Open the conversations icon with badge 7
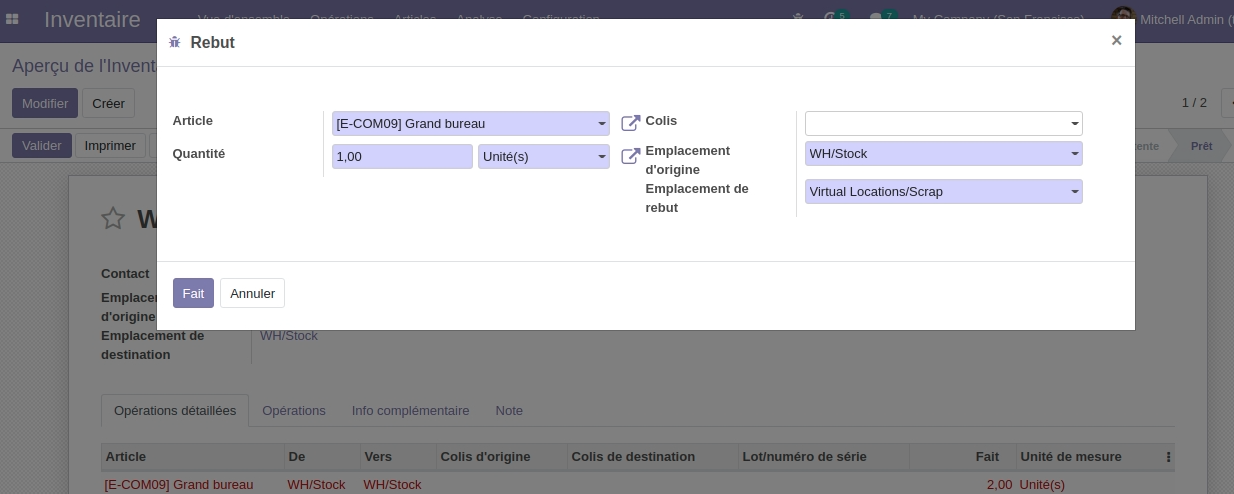 [877, 19]
